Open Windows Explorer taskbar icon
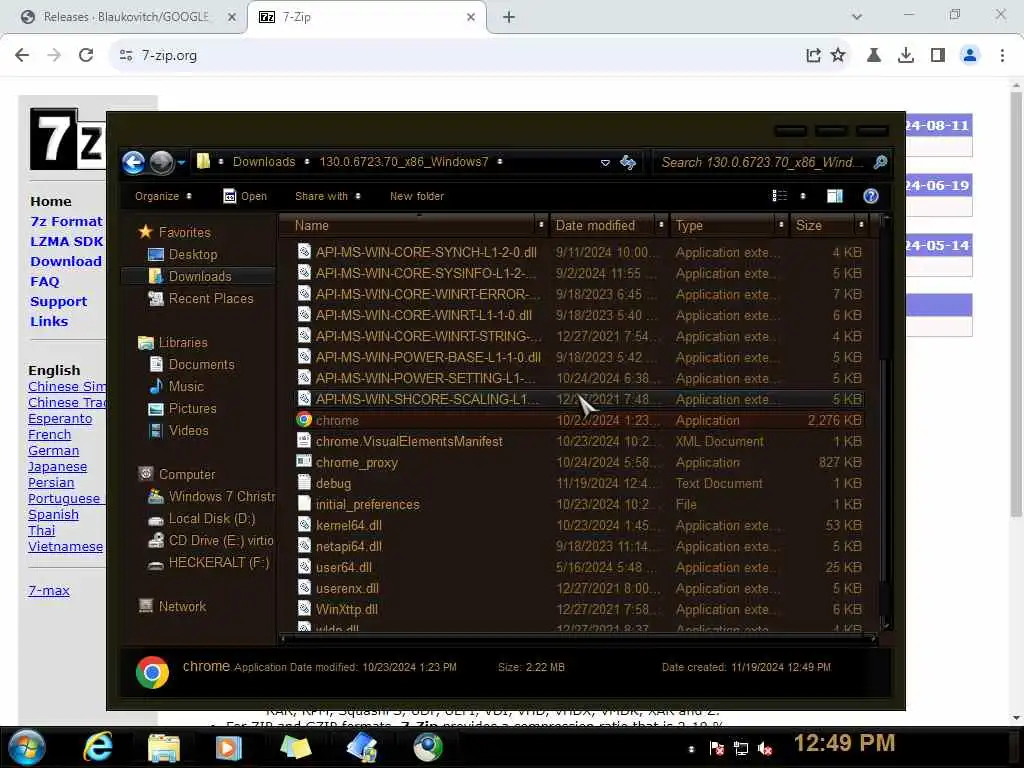The width and height of the screenshot is (1024, 768). pyautogui.click(x=163, y=748)
